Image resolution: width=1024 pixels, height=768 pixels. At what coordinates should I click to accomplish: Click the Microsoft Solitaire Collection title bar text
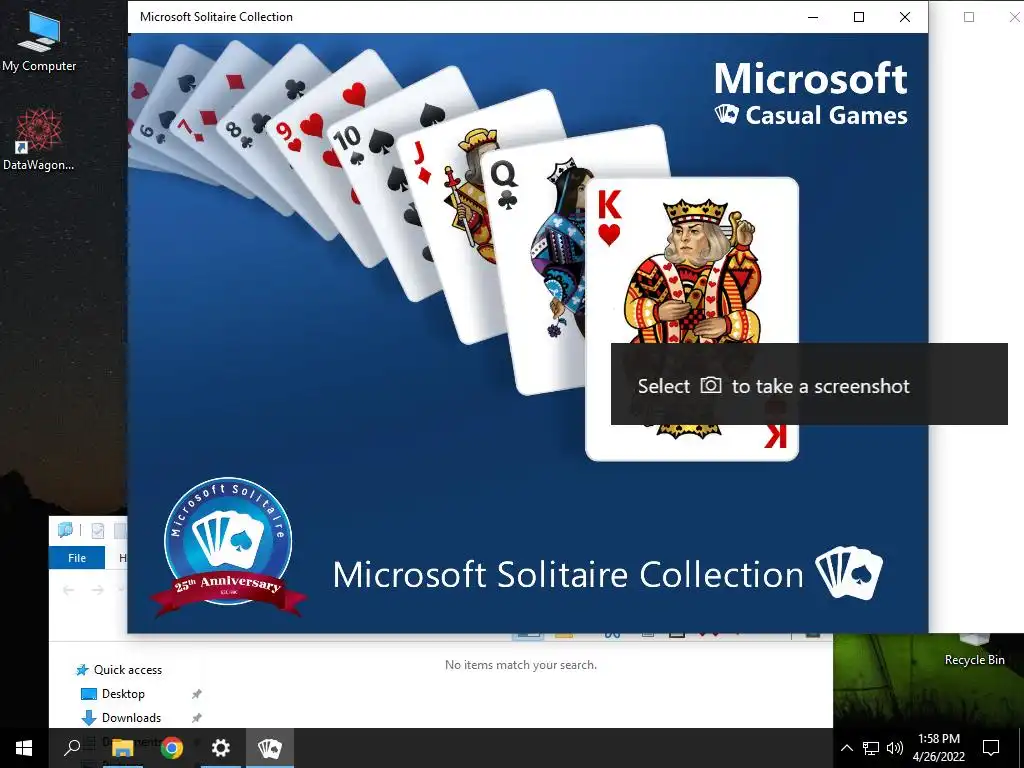pyautogui.click(x=216, y=17)
